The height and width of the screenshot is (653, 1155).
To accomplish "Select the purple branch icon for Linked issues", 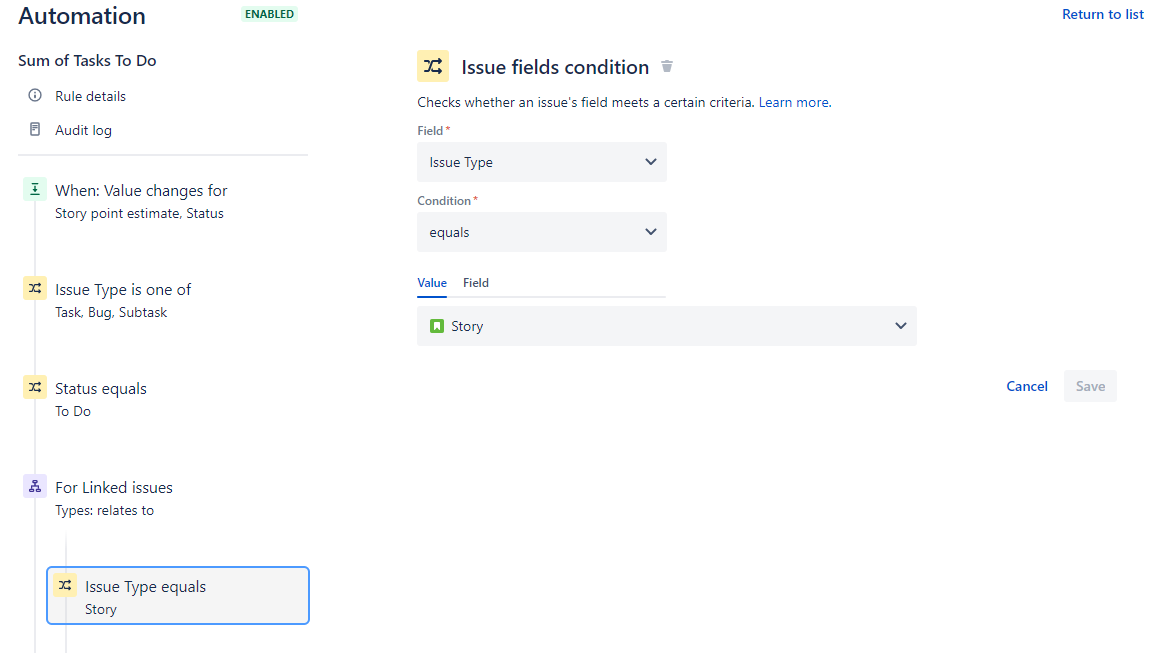I will (x=35, y=486).
